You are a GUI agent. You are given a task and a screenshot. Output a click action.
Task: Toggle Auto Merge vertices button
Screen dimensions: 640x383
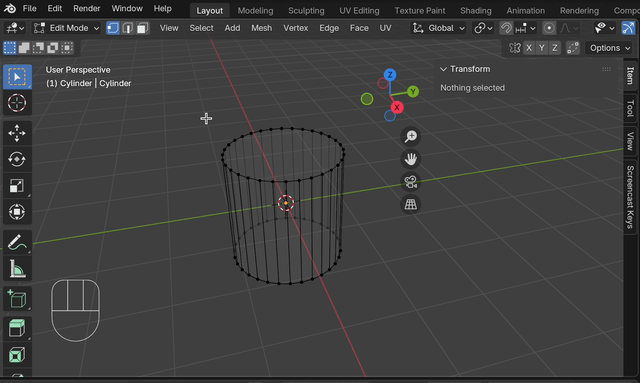(573, 48)
